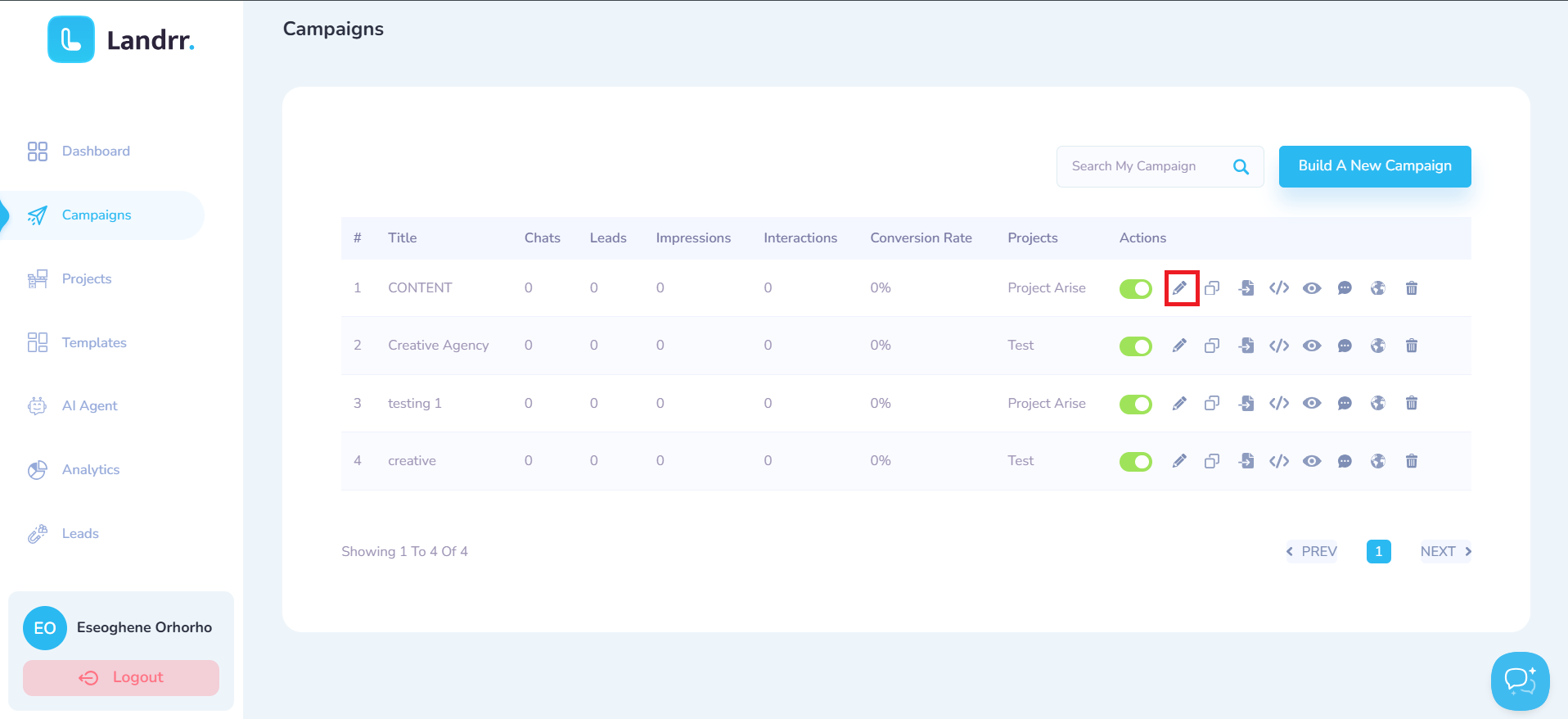Viewport: 1568px width, 719px height.
Task: Edit the creative campaign in row 4
Action: (1179, 461)
